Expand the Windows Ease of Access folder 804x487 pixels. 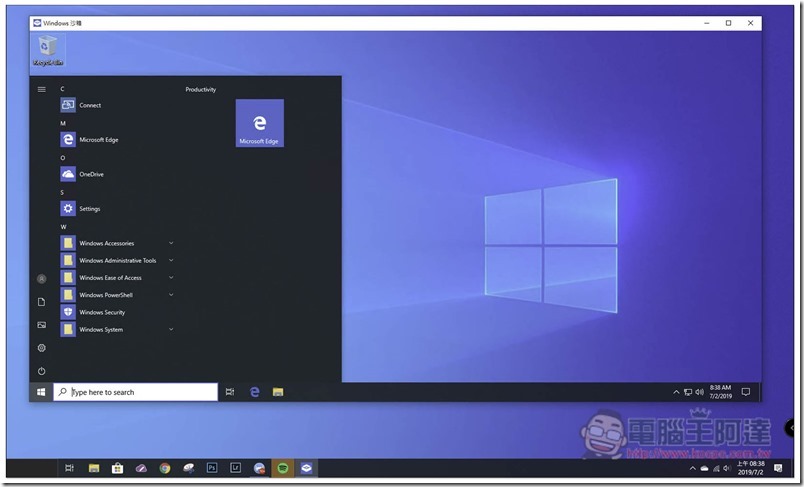click(117, 278)
